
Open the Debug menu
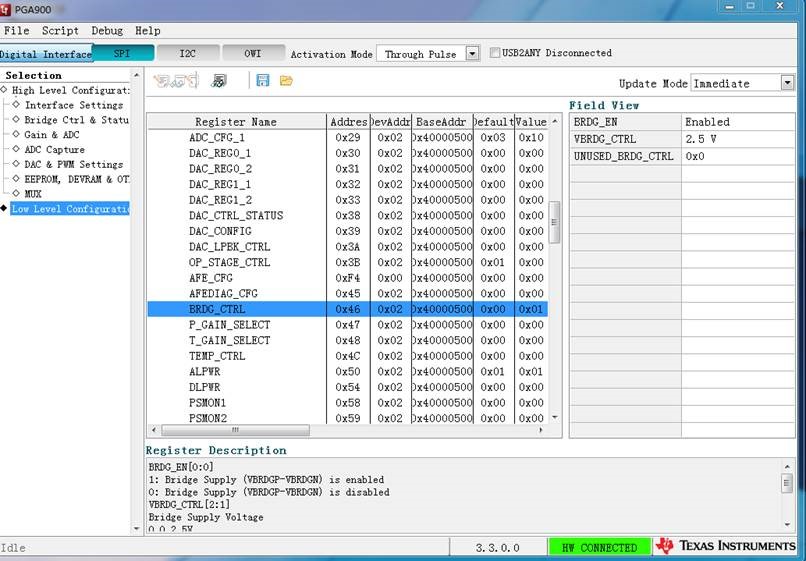[107, 30]
